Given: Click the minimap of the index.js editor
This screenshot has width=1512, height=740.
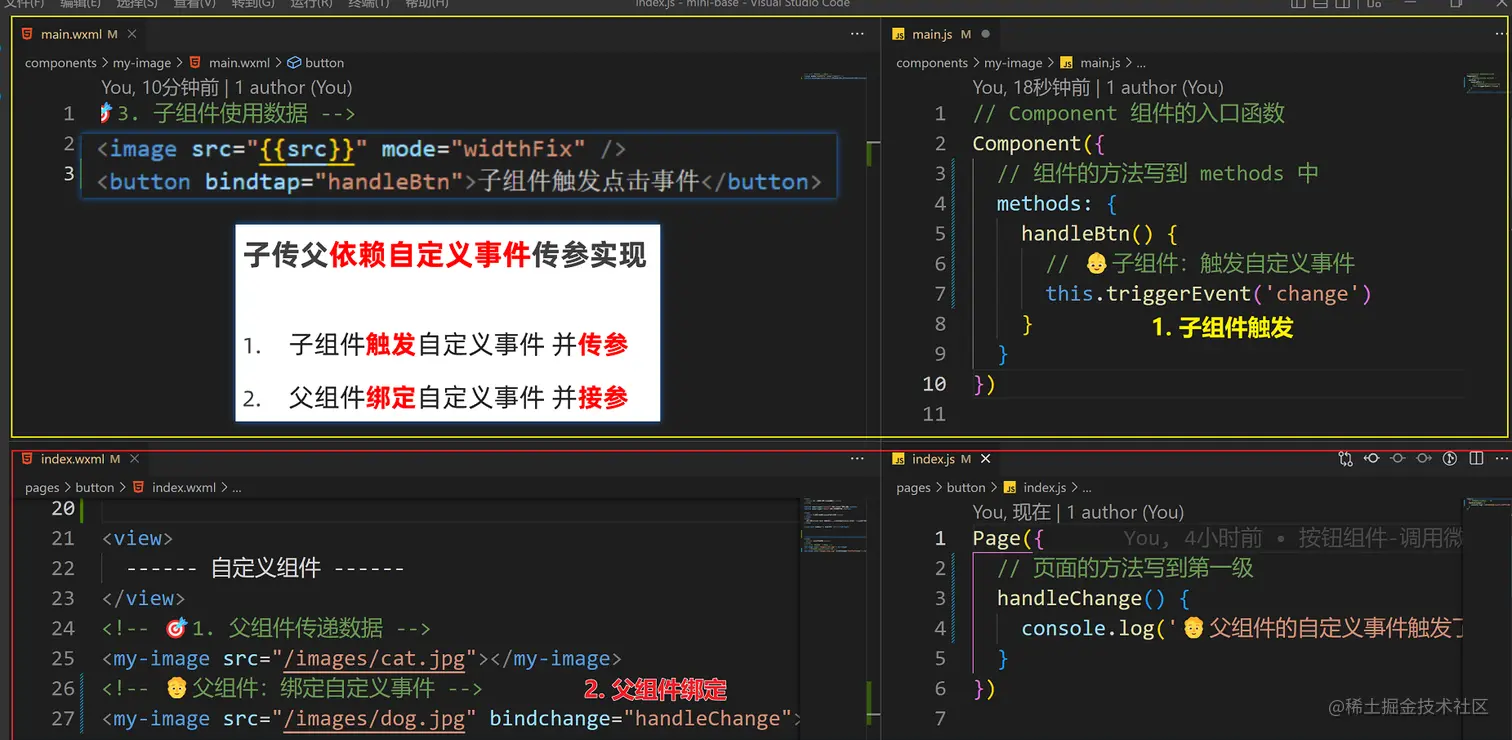Looking at the screenshot, I should 1486,505.
